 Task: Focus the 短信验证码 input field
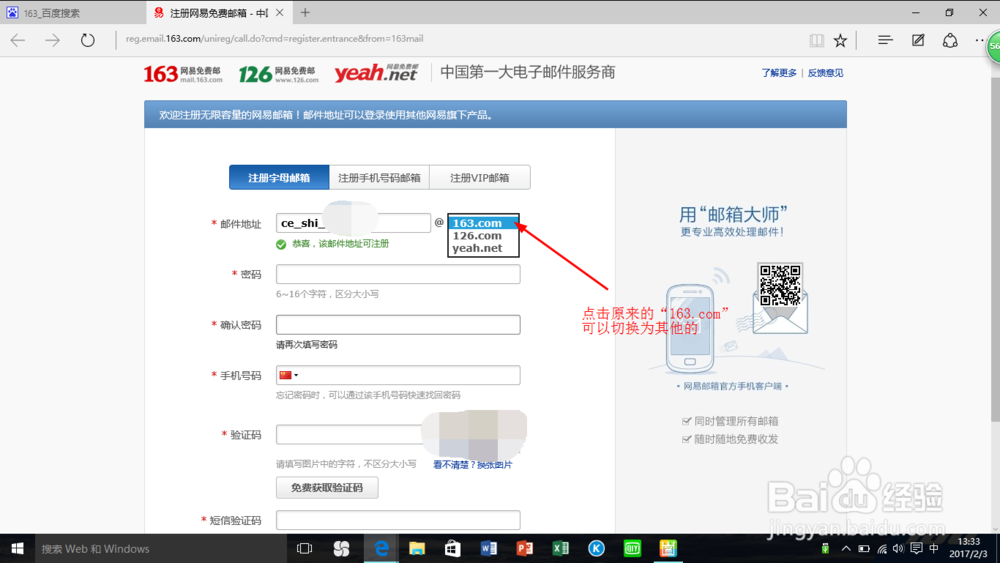(398, 520)
